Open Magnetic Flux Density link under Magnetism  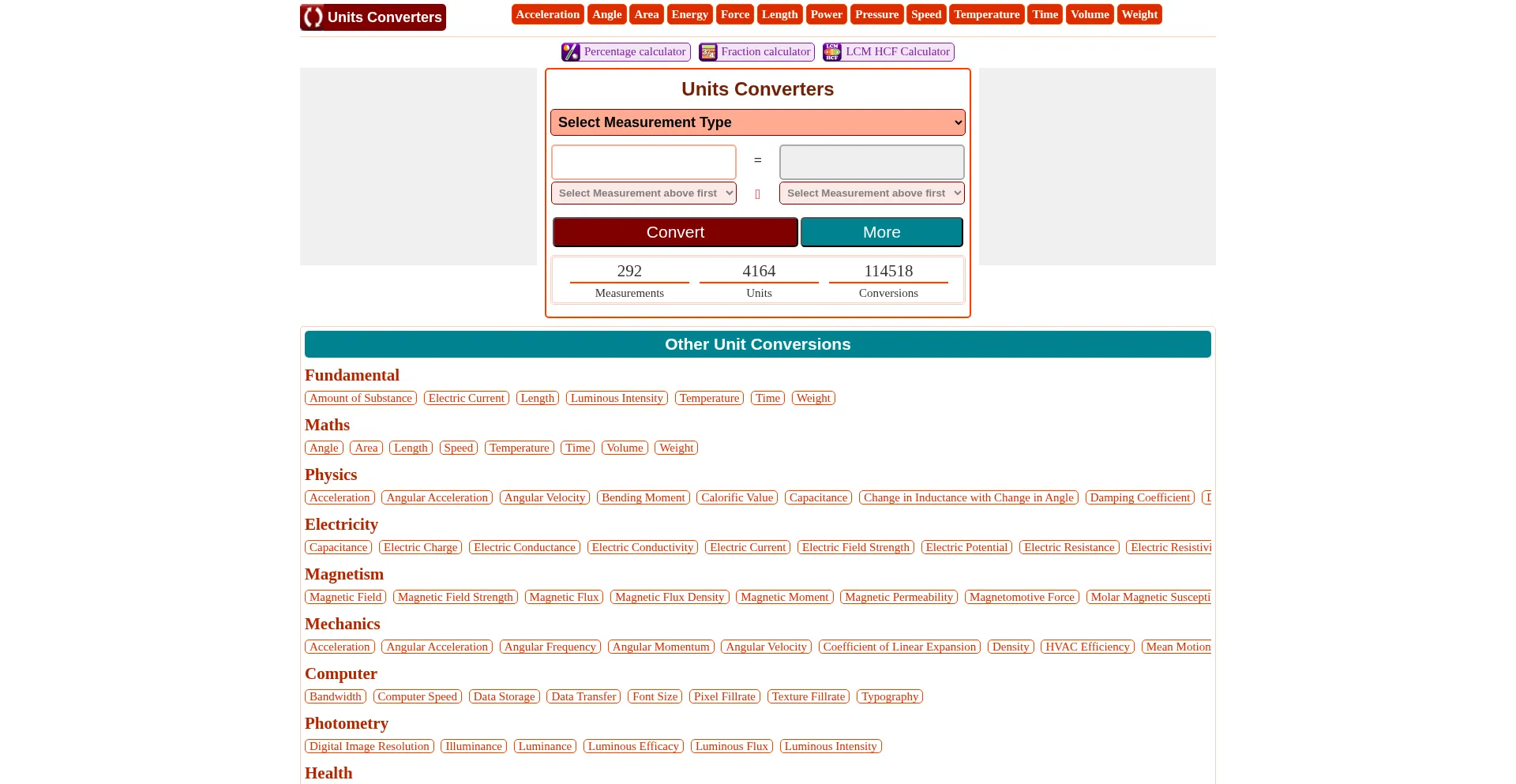pos(670,597)
